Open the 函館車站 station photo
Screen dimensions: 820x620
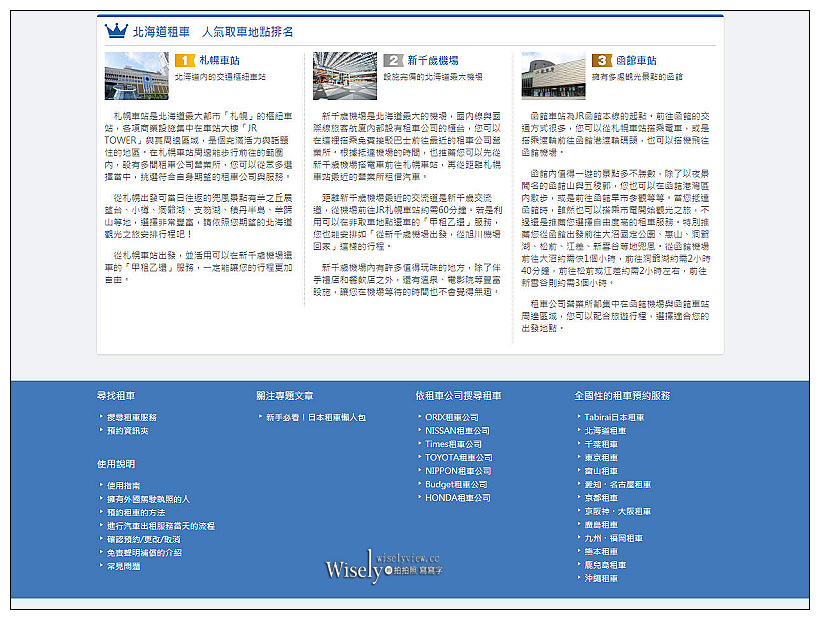coord(553,76)
